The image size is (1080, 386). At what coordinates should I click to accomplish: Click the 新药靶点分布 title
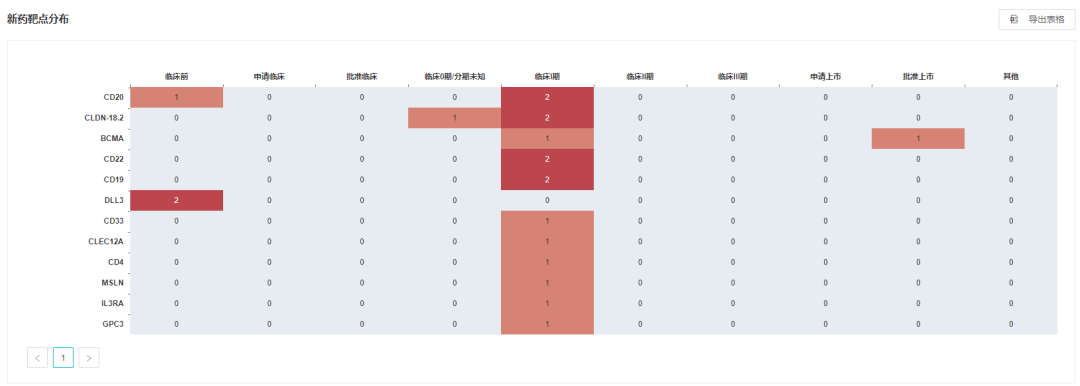[x=37, y=19]
